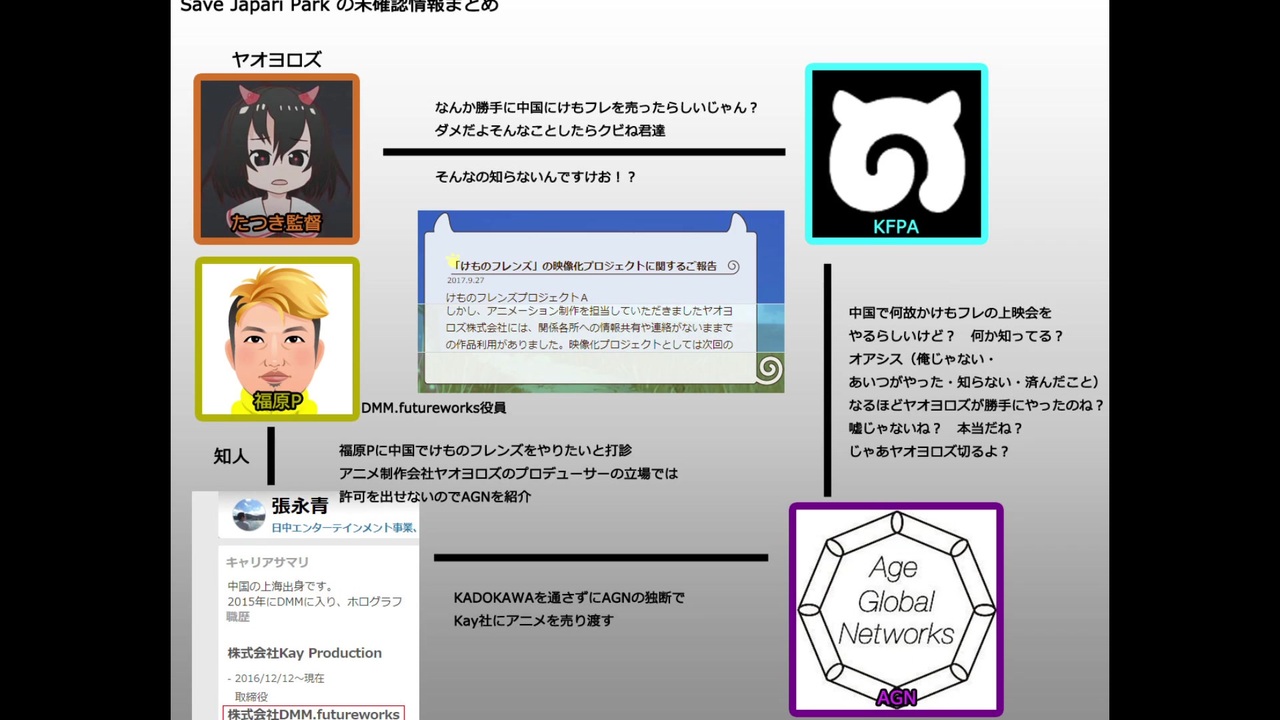
Task: Click the reply そんなの知らないんですけお！？
Action: click(x=536, y=177)
